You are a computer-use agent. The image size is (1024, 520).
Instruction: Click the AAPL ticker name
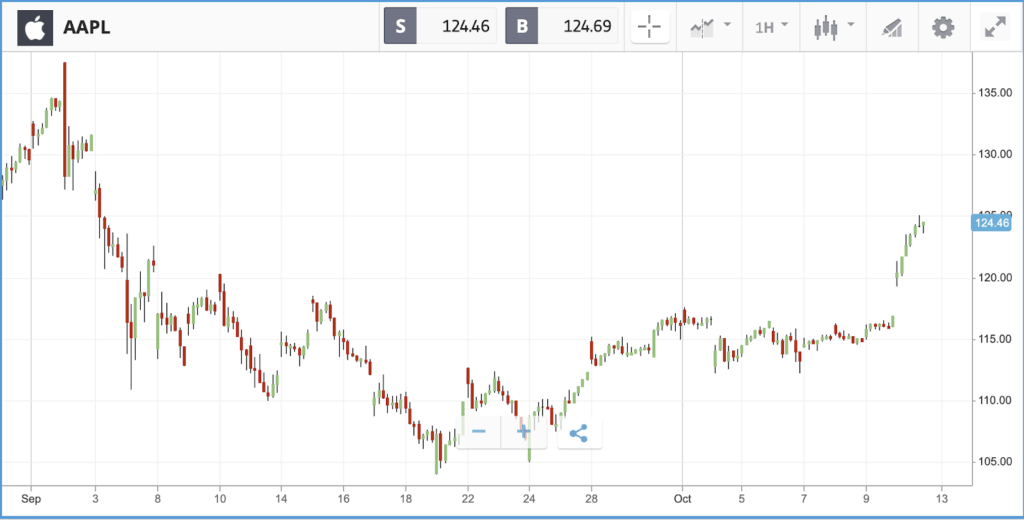87,28
